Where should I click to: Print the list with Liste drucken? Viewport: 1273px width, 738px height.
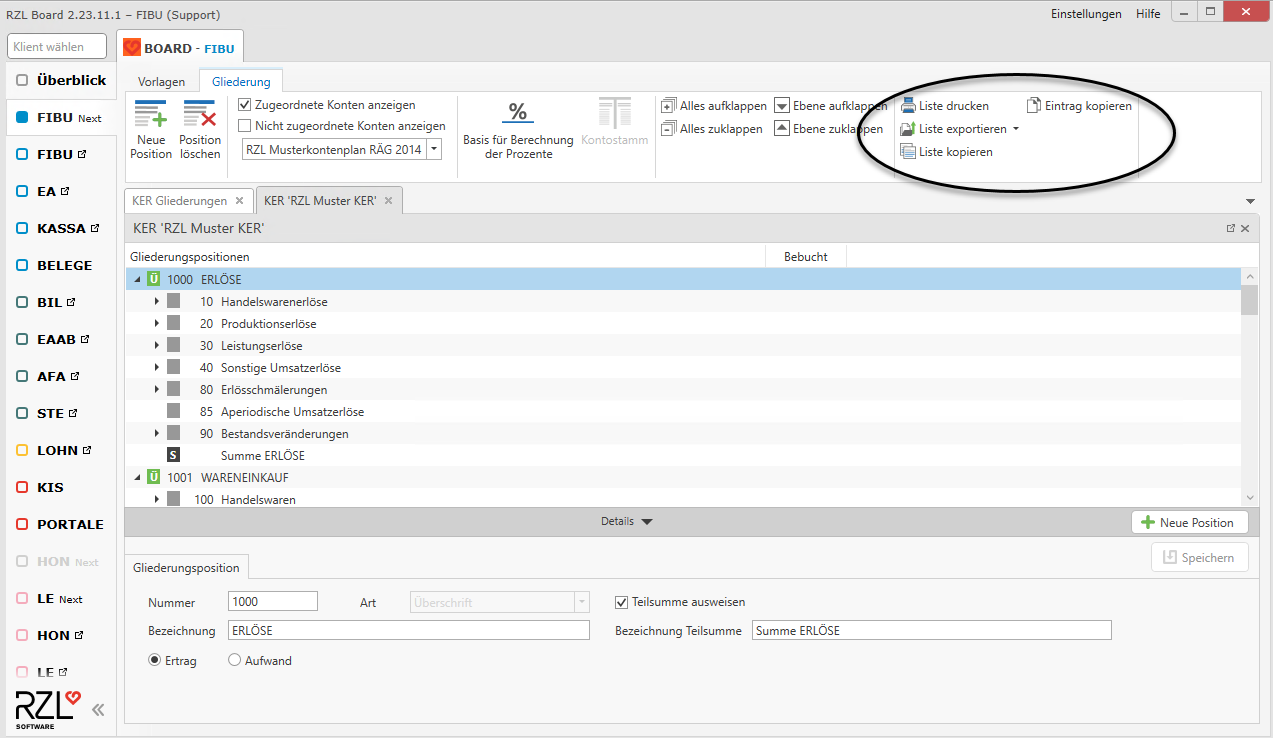click(908, 106)
